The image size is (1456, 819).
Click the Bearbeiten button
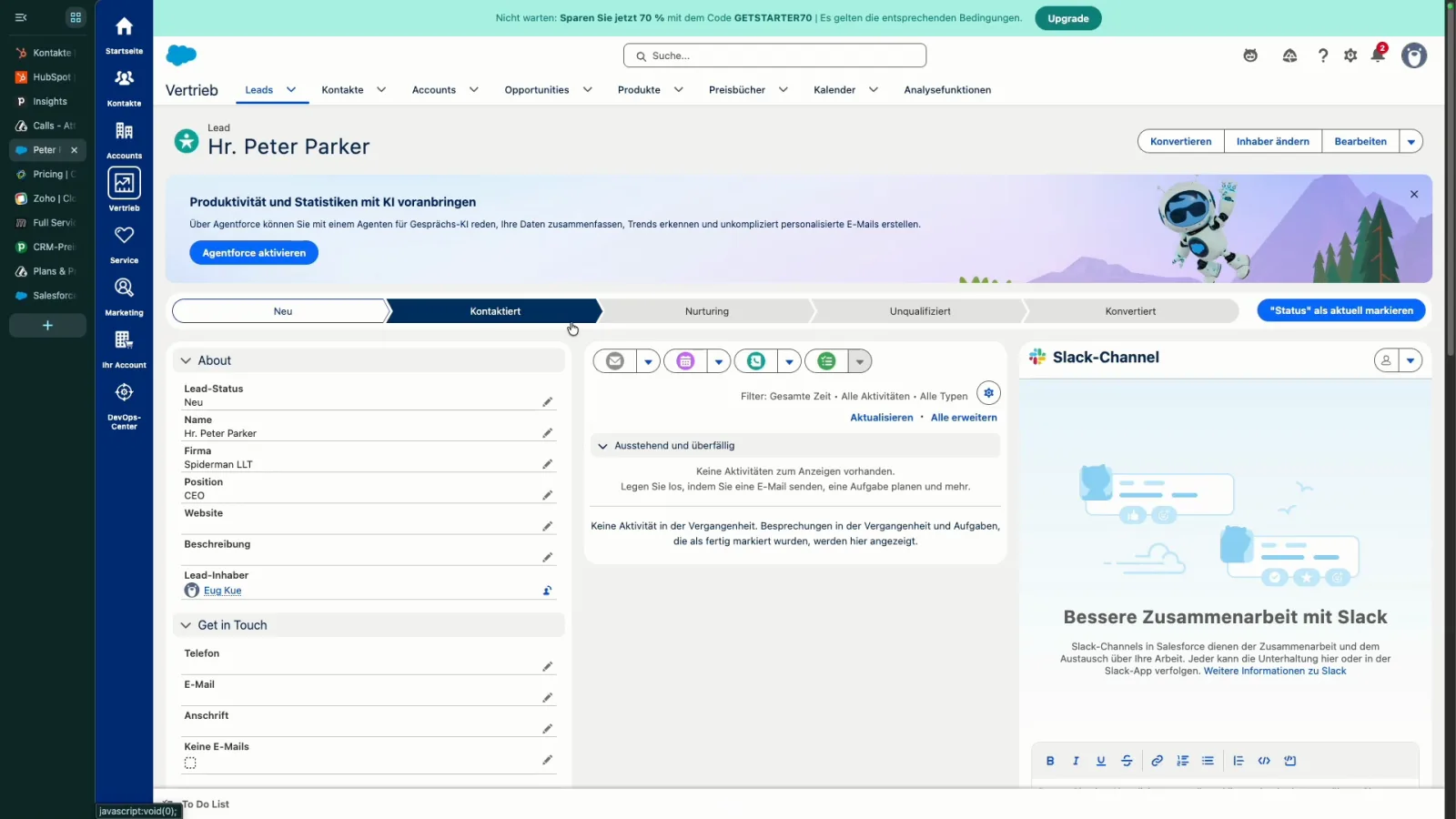(1360, 141)
